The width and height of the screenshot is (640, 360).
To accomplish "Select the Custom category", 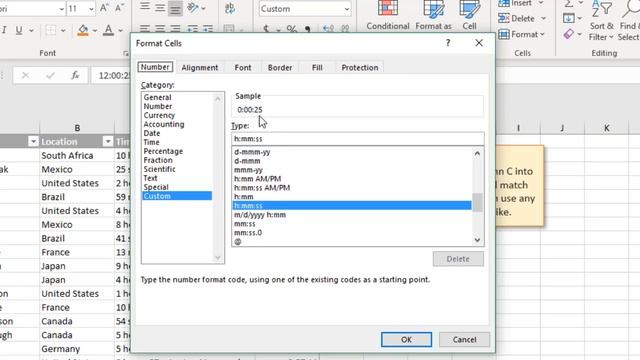I will [x=177, y=196].
